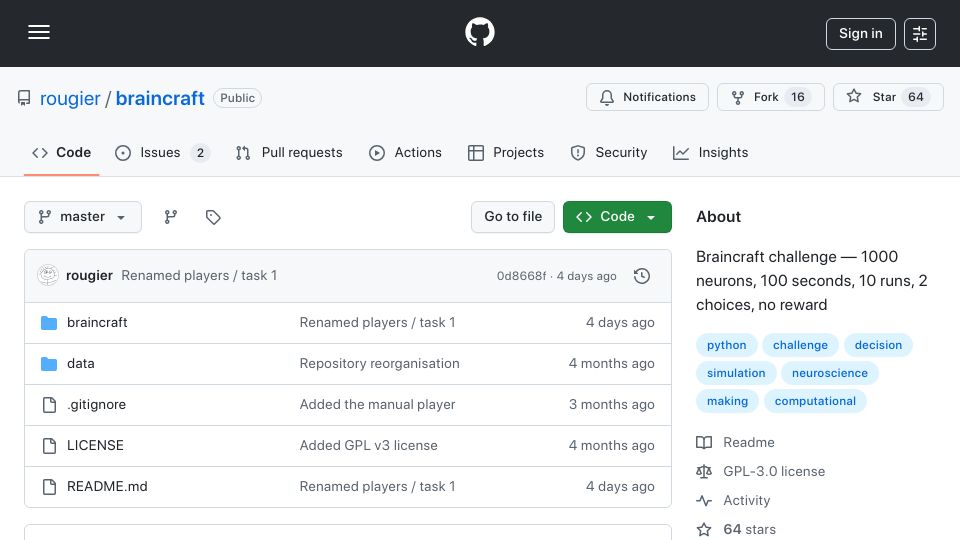Select the decision topic tag
The height and width of the screenshot is (540, 960).
tap(878, 345)
